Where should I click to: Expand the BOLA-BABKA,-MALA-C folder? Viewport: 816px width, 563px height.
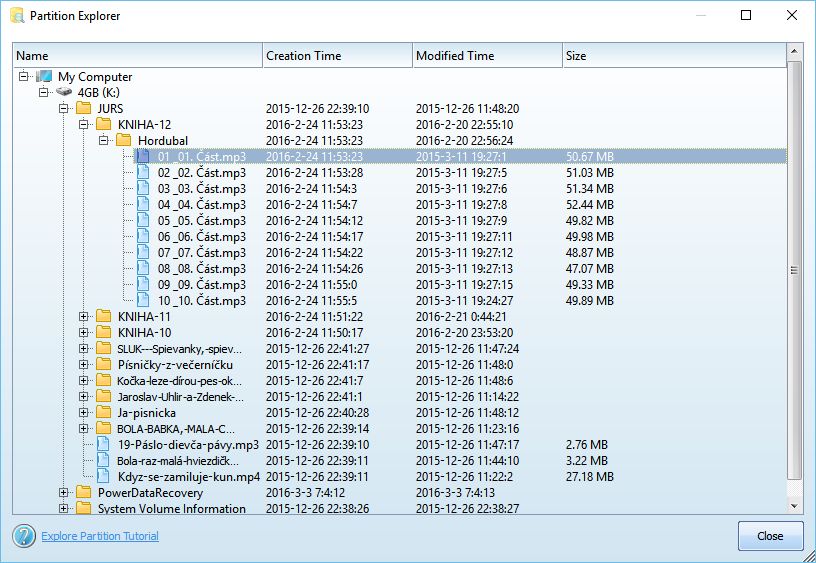(x=83, y=428)
